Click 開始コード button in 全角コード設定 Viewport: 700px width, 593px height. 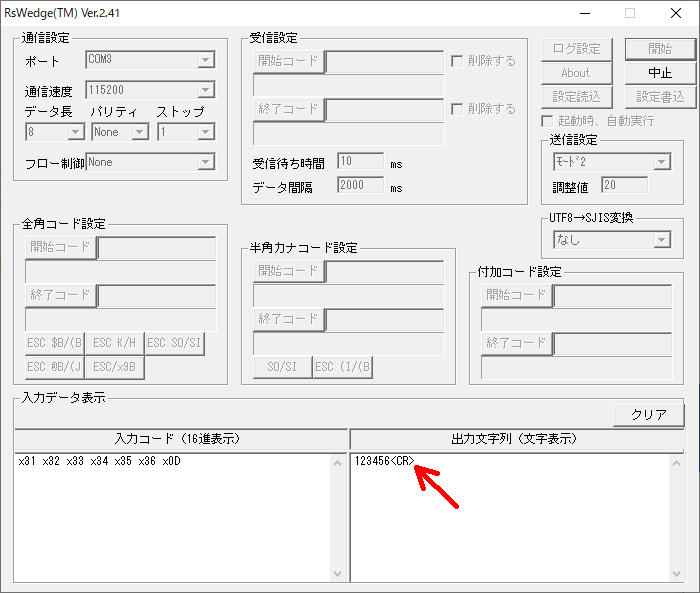61,248
